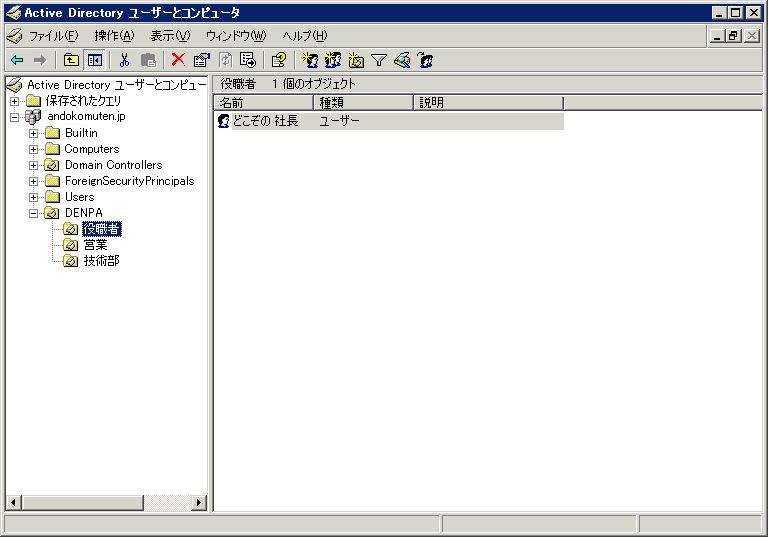Select the DENPA organizational unit
The width and height of the screenshot is (768, 537).
point(84,213)
